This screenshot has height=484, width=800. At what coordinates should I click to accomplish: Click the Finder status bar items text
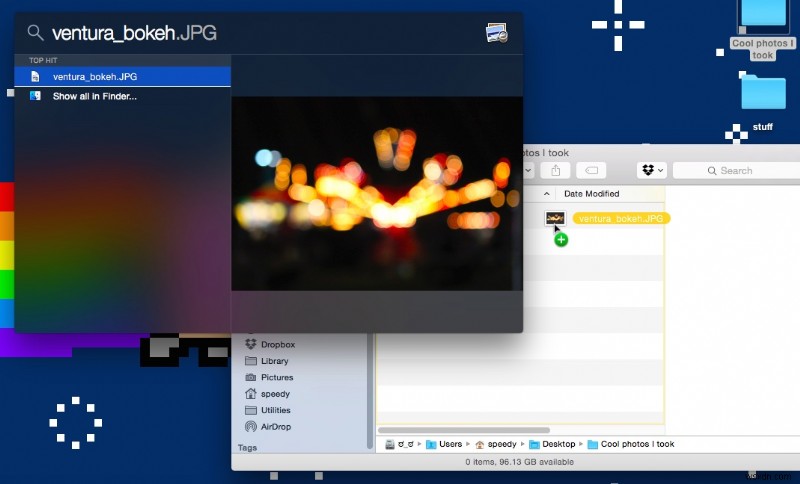click(x=519, y=462)
